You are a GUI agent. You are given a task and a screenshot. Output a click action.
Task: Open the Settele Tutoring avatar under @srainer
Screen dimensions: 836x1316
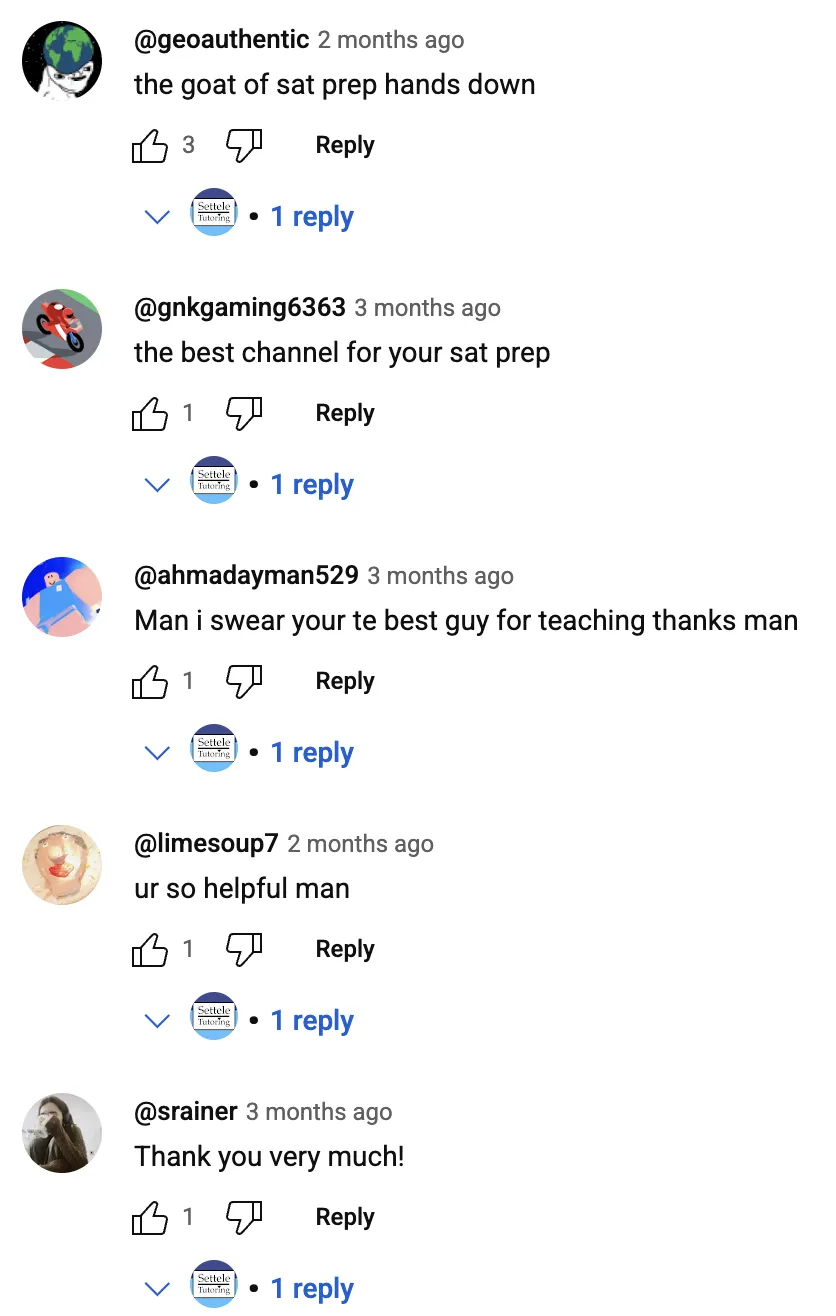[x=214, y=1284]
